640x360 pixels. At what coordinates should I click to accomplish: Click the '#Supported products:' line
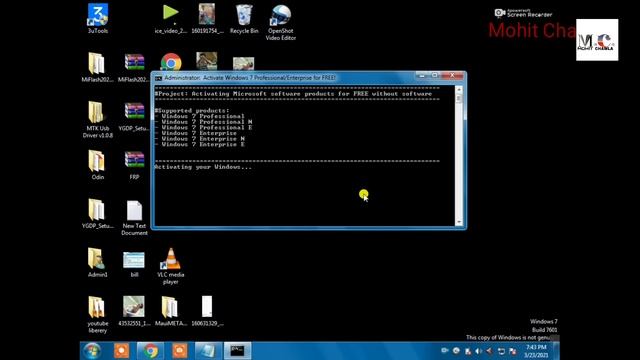(x=192, y=111)
